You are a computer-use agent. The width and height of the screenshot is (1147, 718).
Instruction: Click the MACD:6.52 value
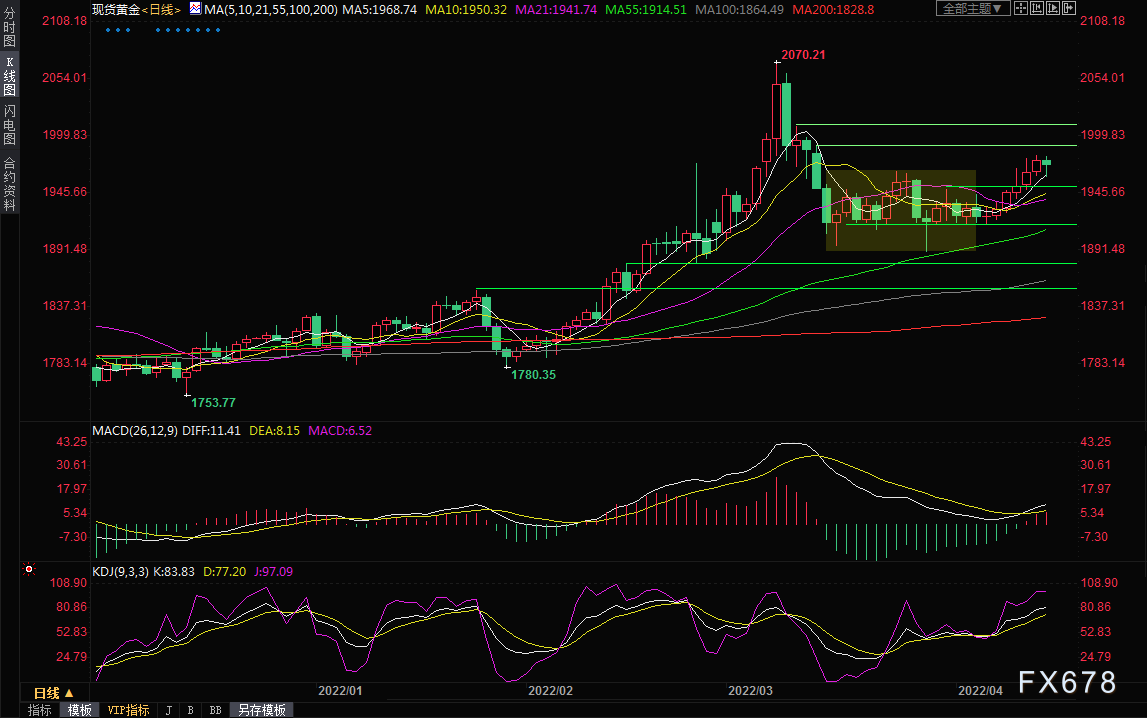tap(340, 431)
